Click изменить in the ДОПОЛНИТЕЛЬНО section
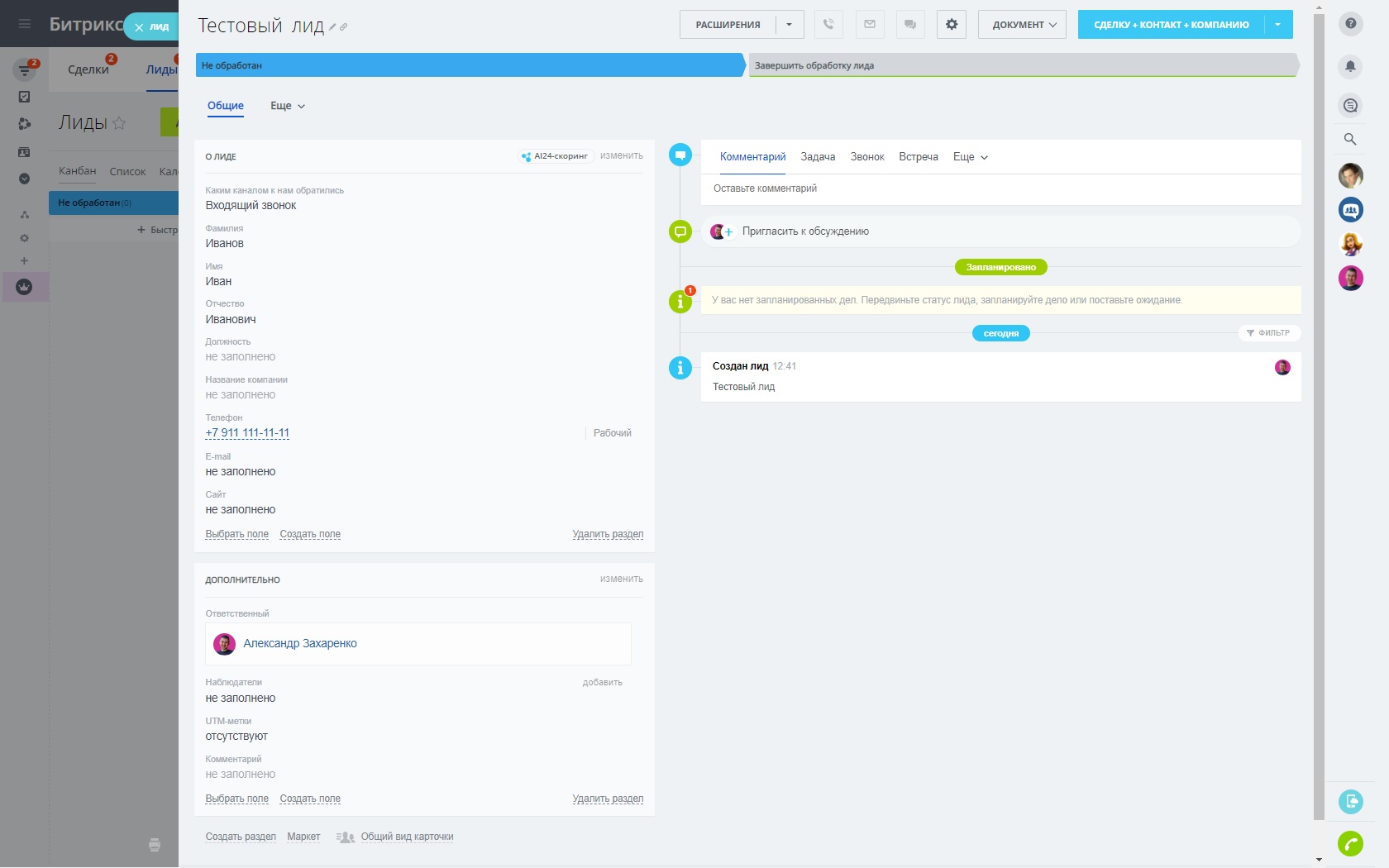Viewport: 1389px width, 868px height. (x=622, y=579)
